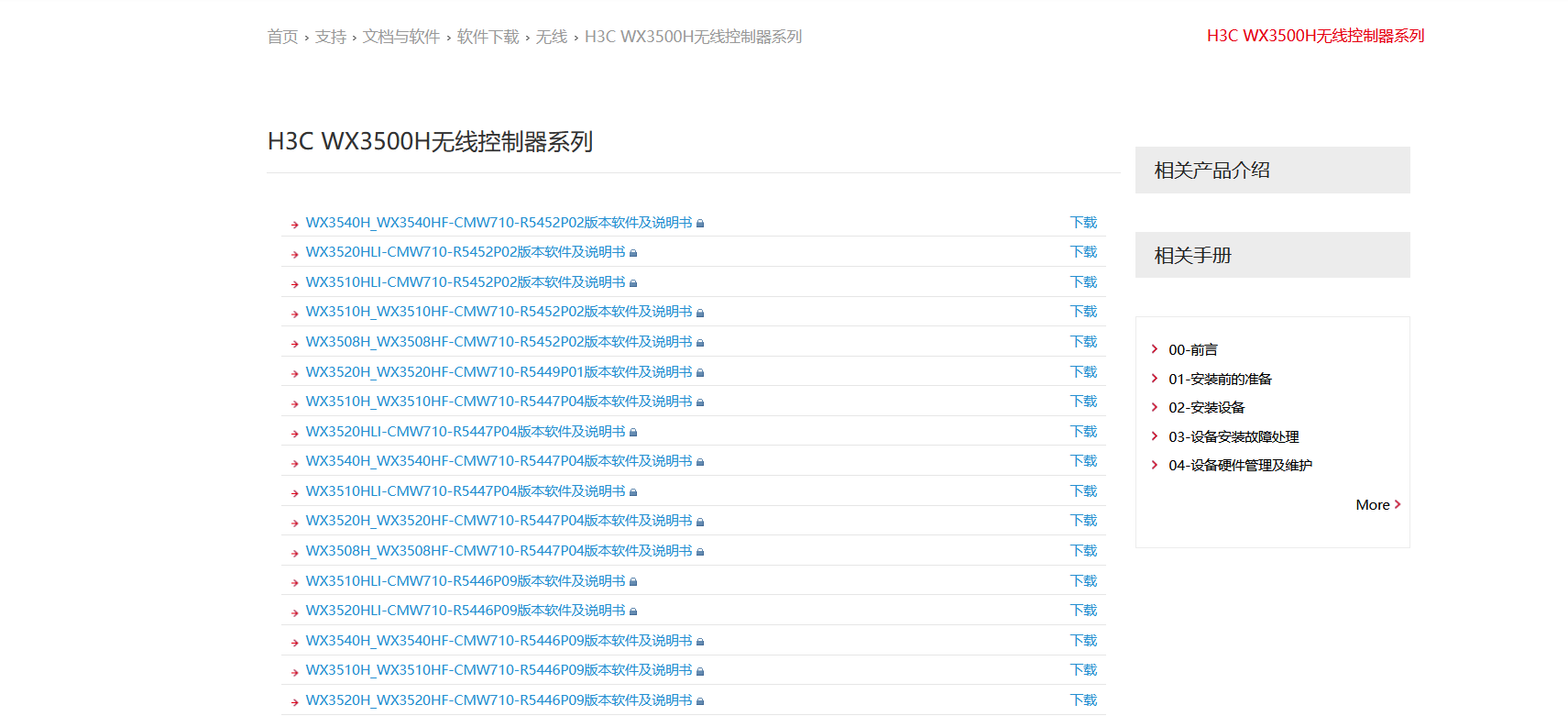Open WX3520HLI-CMW710-R5446P09 software entry
The image size is (1568, 716).
click(x=466, y=611)
